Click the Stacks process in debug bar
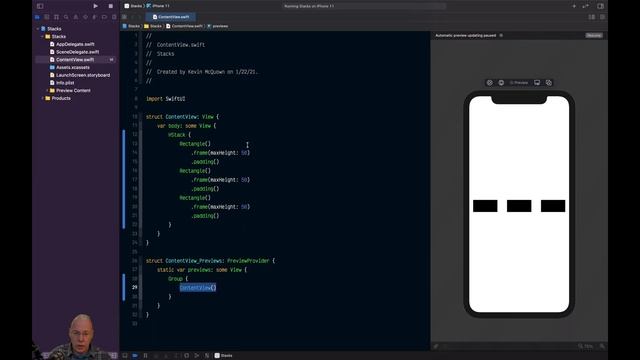This screenshot has width=640, height=360. pos(224,356)
